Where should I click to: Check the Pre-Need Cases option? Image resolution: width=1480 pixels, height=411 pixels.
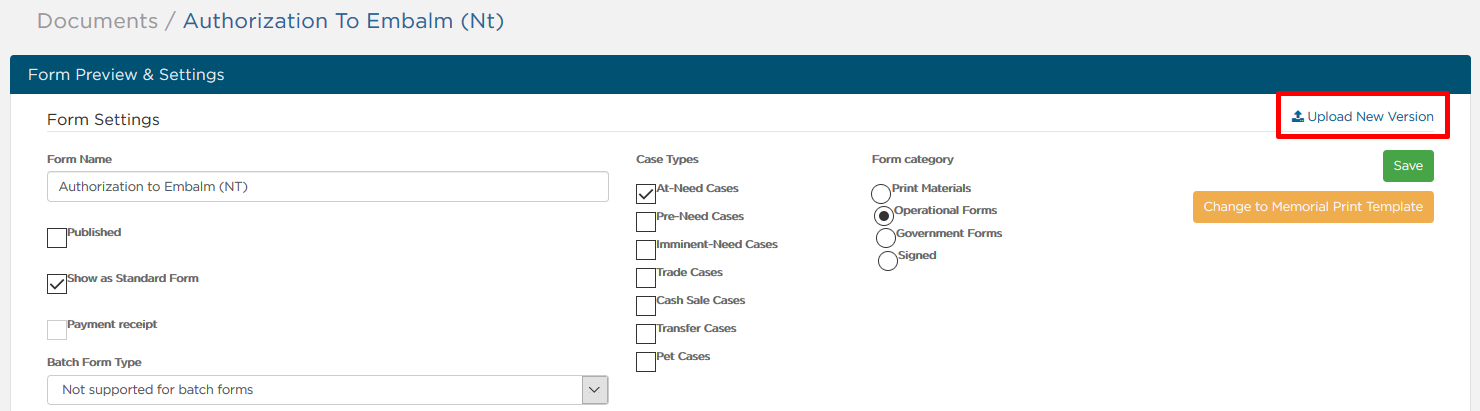[646, 222]
